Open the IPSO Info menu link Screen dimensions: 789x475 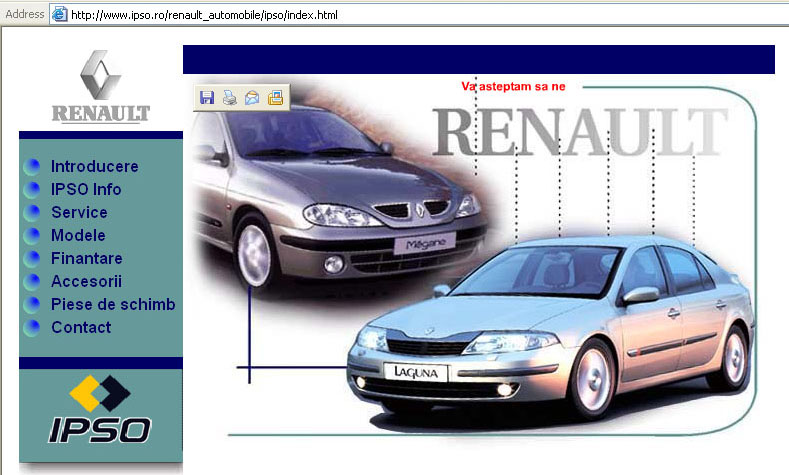coord(86,190)
